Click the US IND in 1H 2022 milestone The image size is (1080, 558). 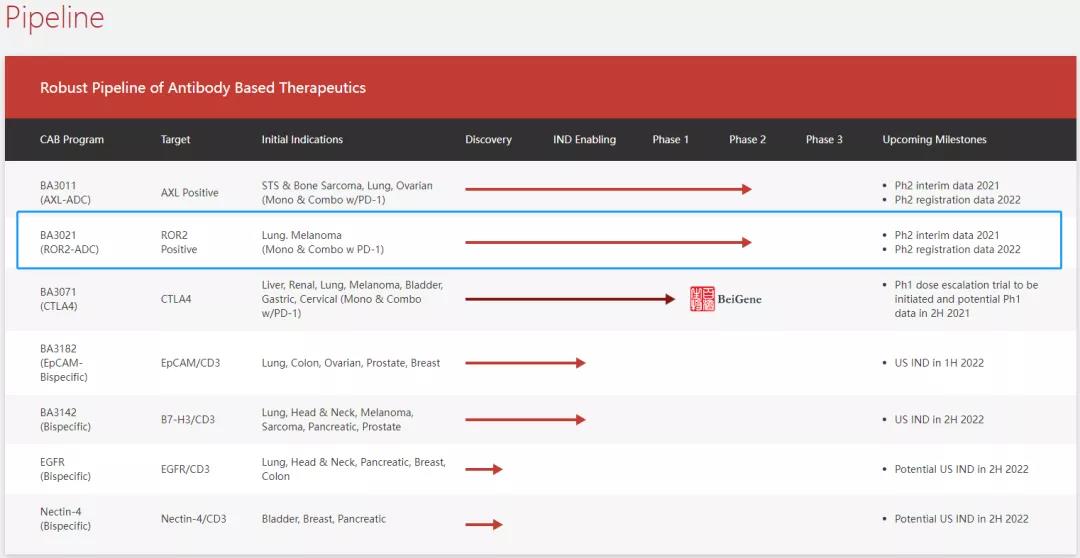tap(939, 363)
